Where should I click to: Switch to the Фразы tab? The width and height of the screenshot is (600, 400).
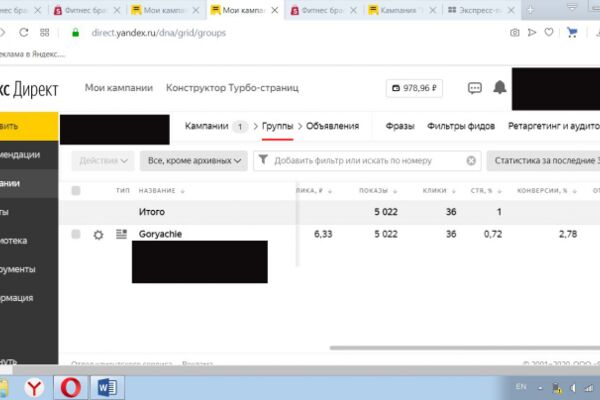click(x=400, y=126)
